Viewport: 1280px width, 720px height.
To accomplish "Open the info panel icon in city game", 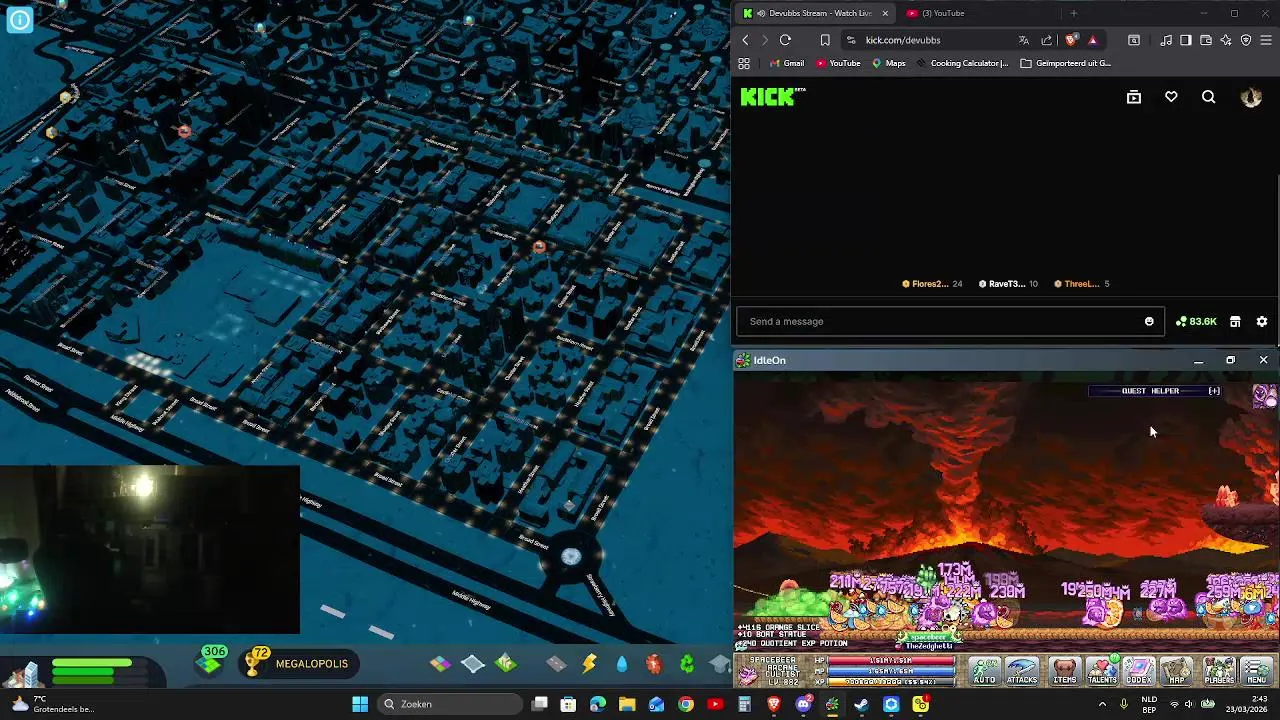I will (19, 19).
